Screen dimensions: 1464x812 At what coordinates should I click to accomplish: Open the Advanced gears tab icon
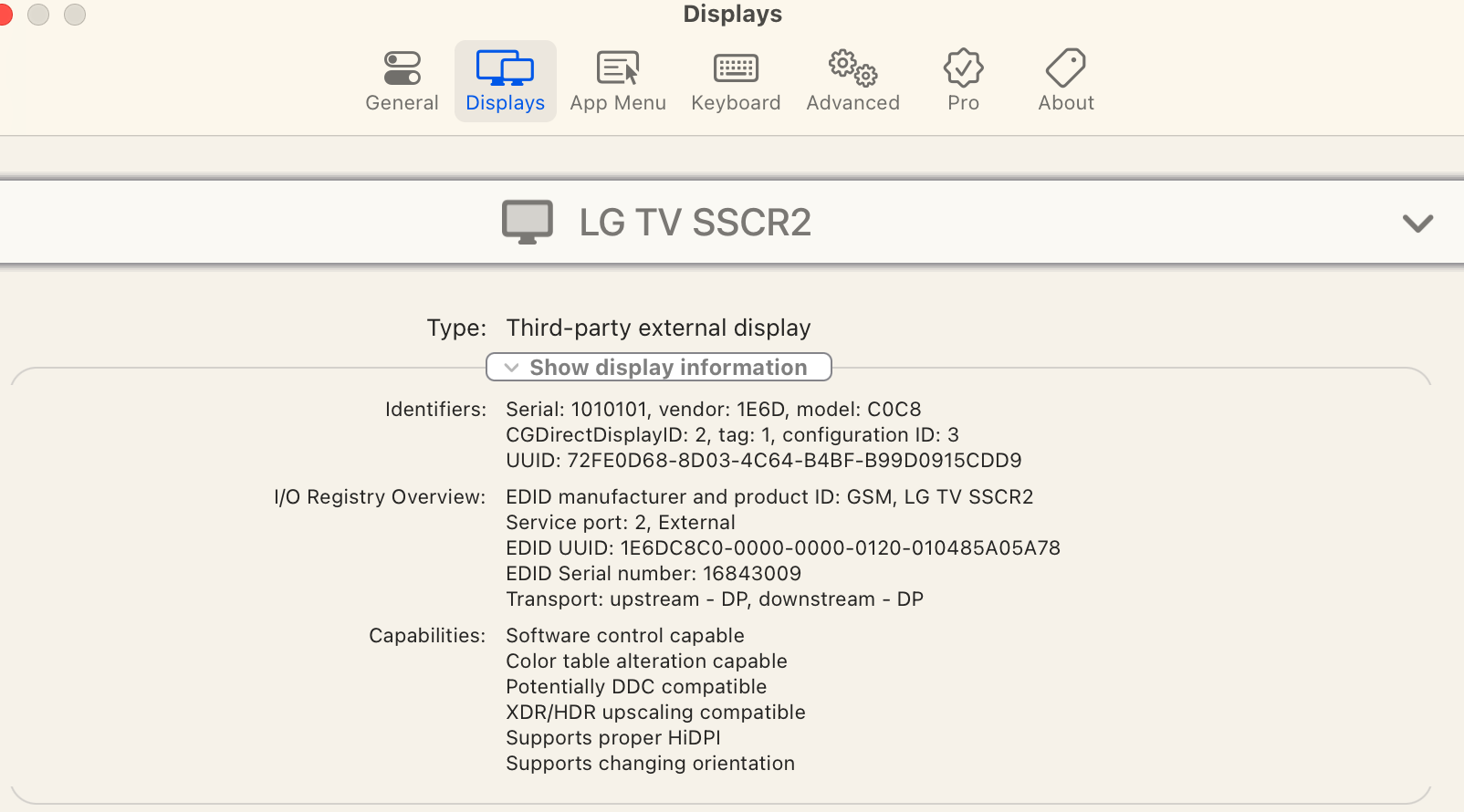click(x=852, y=69)
